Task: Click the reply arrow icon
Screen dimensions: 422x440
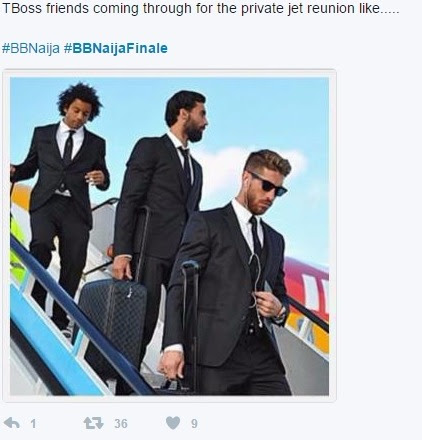Action: click(x=12, y=423)
